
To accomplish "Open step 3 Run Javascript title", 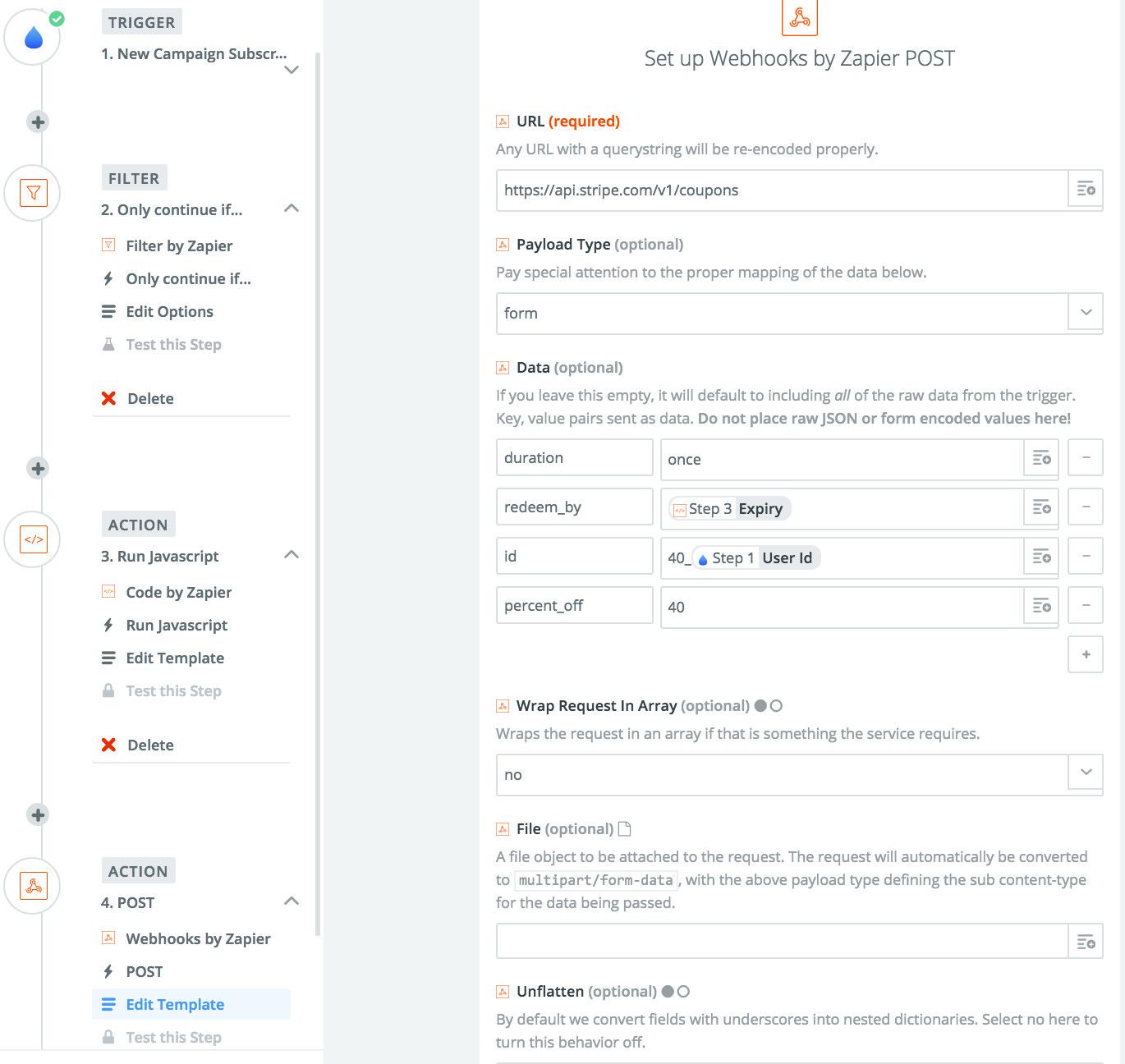I will pos(159,556).
